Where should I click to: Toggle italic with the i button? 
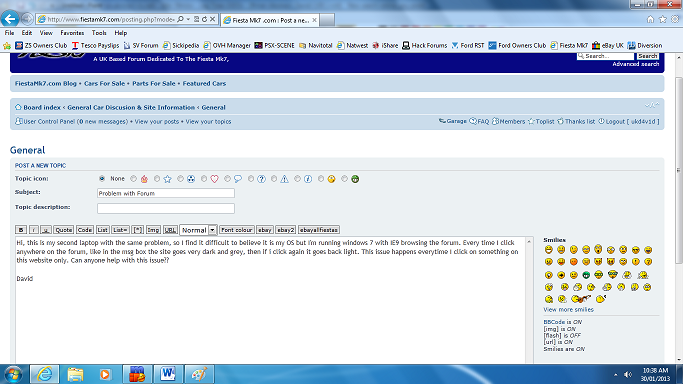(34, 230)
